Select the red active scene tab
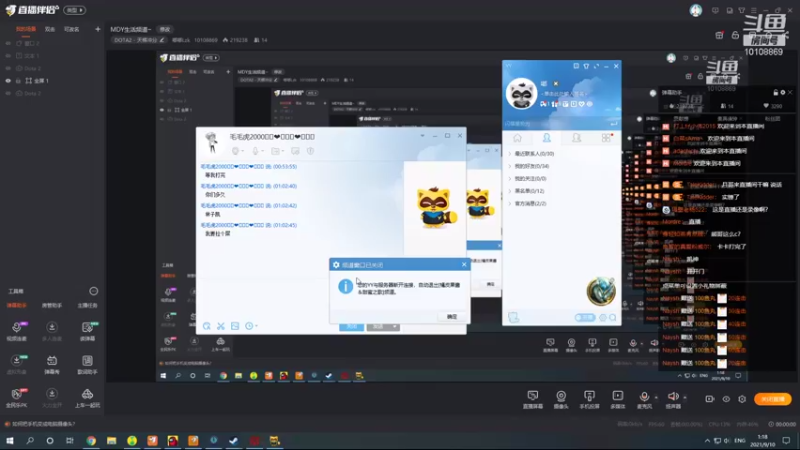800x450 pixels. [26, 29]
